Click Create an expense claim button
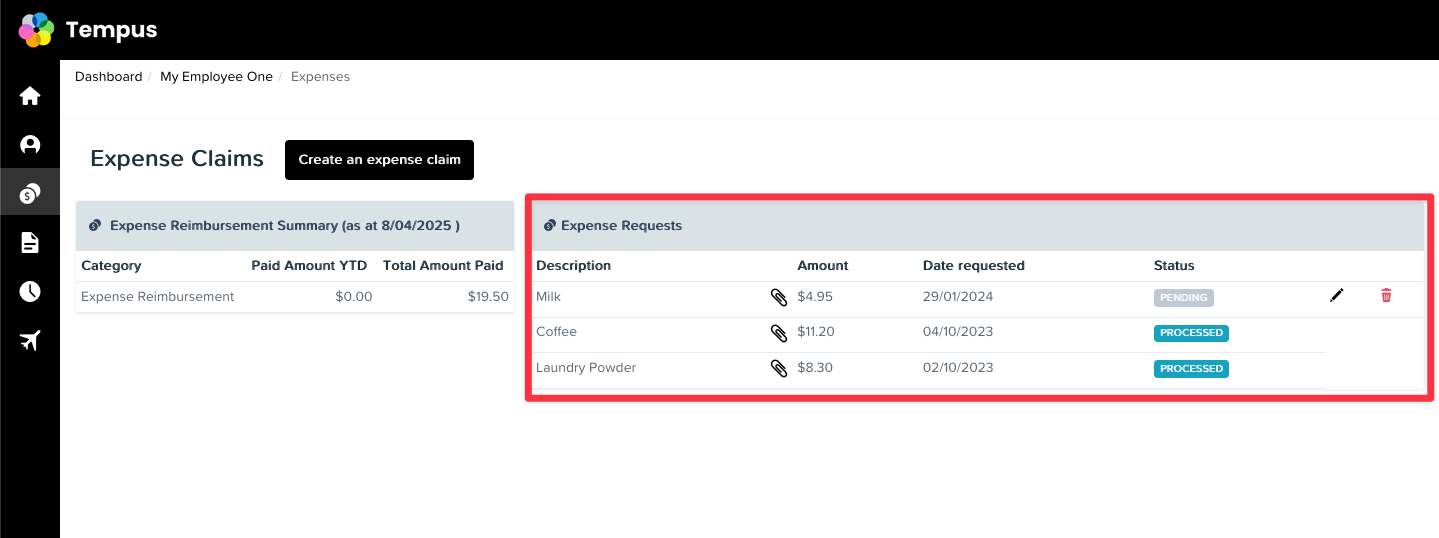Viewport: 1439px width, 538px height. click(379, 160)
